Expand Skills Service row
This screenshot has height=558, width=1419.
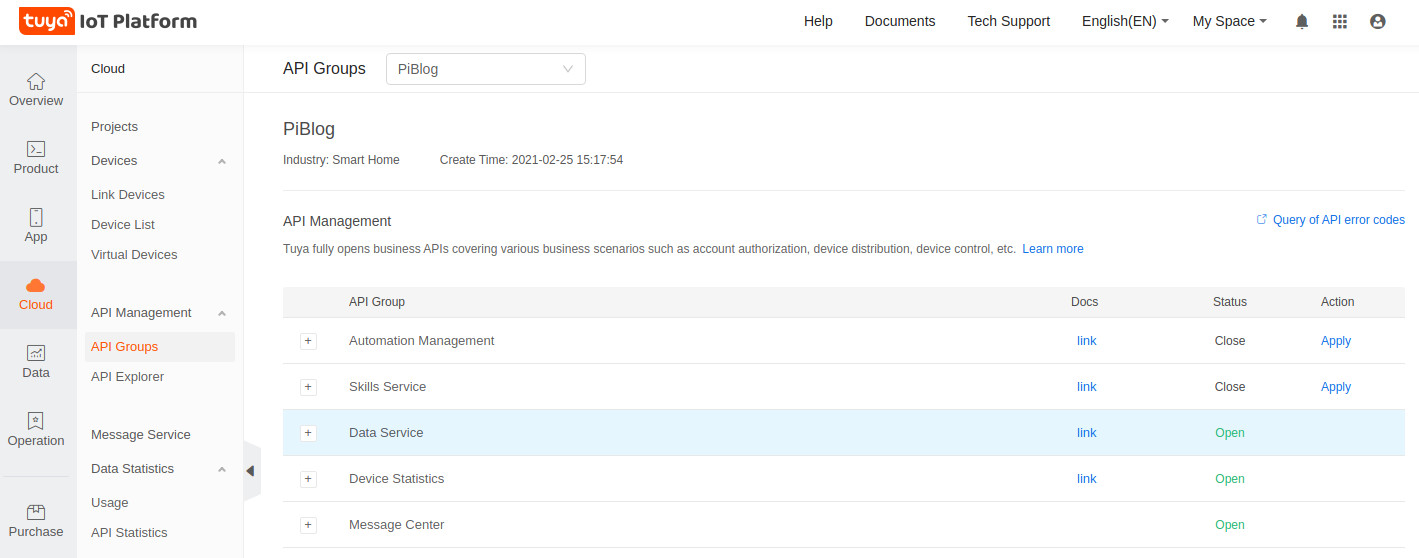pyautogui.click(x=308, y=387)
